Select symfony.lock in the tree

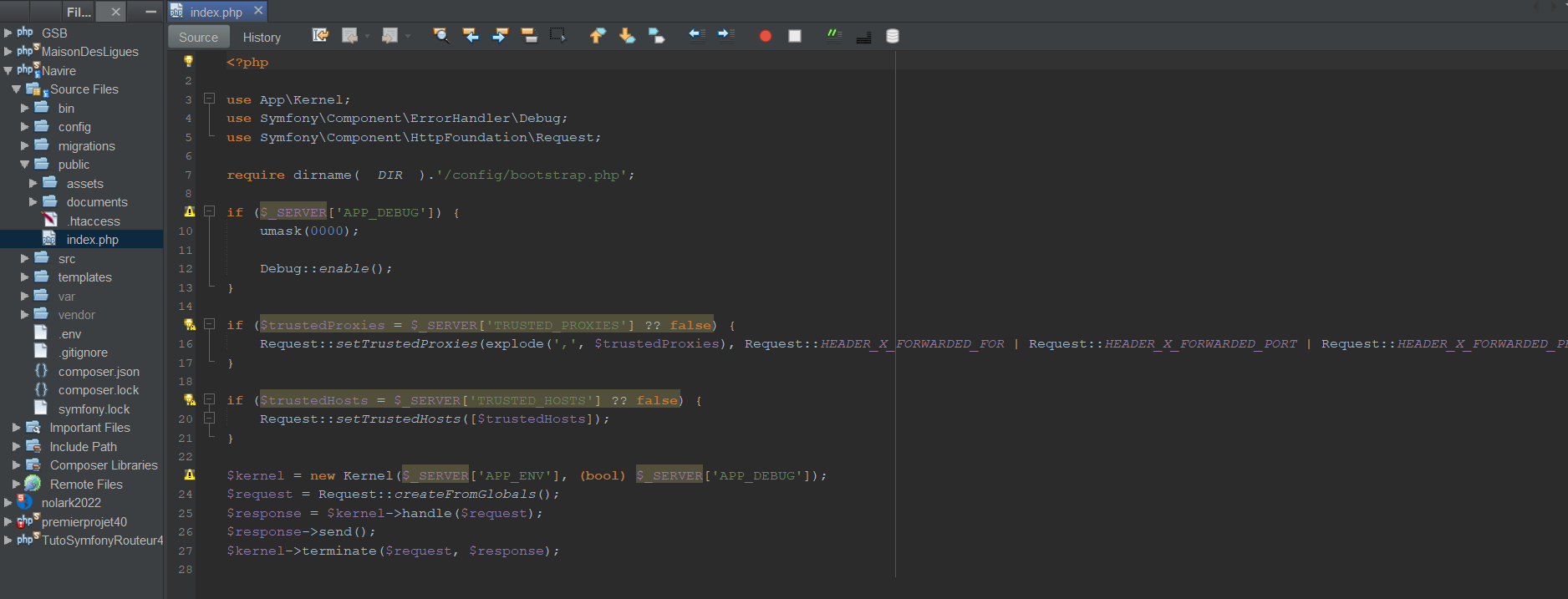pos(94,409)
